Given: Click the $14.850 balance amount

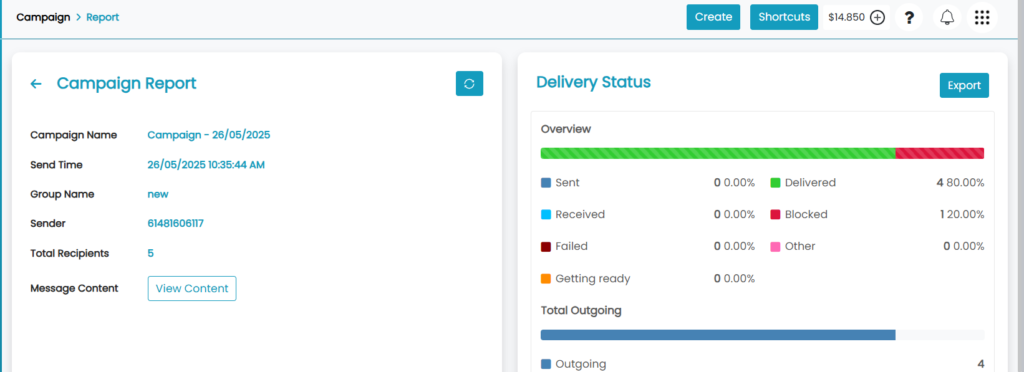Looking at the screenshot, I should [846, 18].
